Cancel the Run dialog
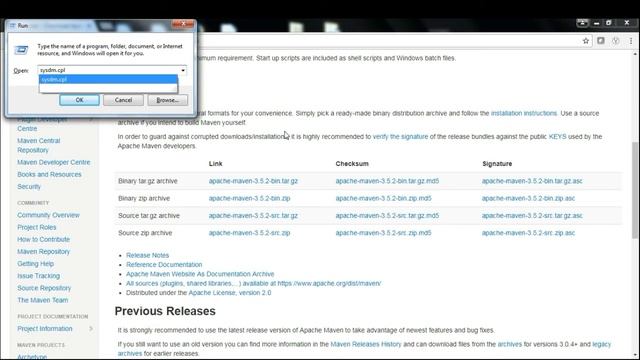Screen dimensions: 640x360 pos(123,100)
